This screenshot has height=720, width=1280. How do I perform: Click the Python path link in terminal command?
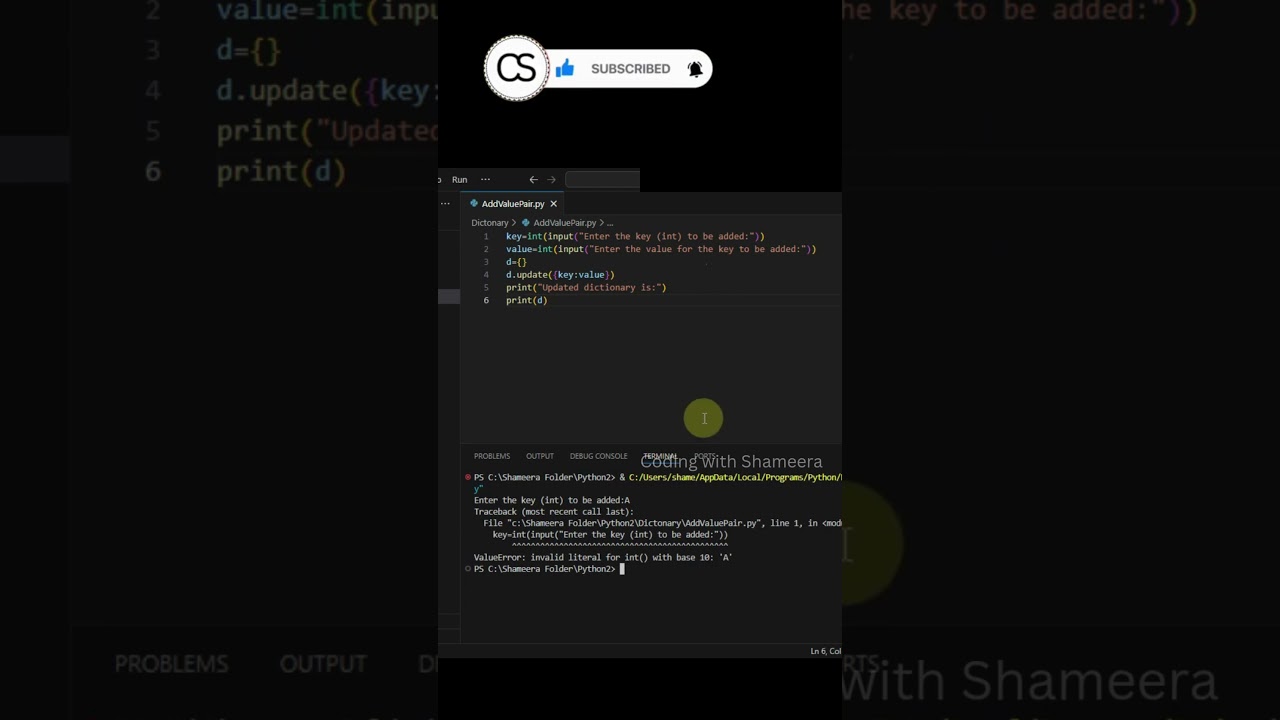click(735, 477)
